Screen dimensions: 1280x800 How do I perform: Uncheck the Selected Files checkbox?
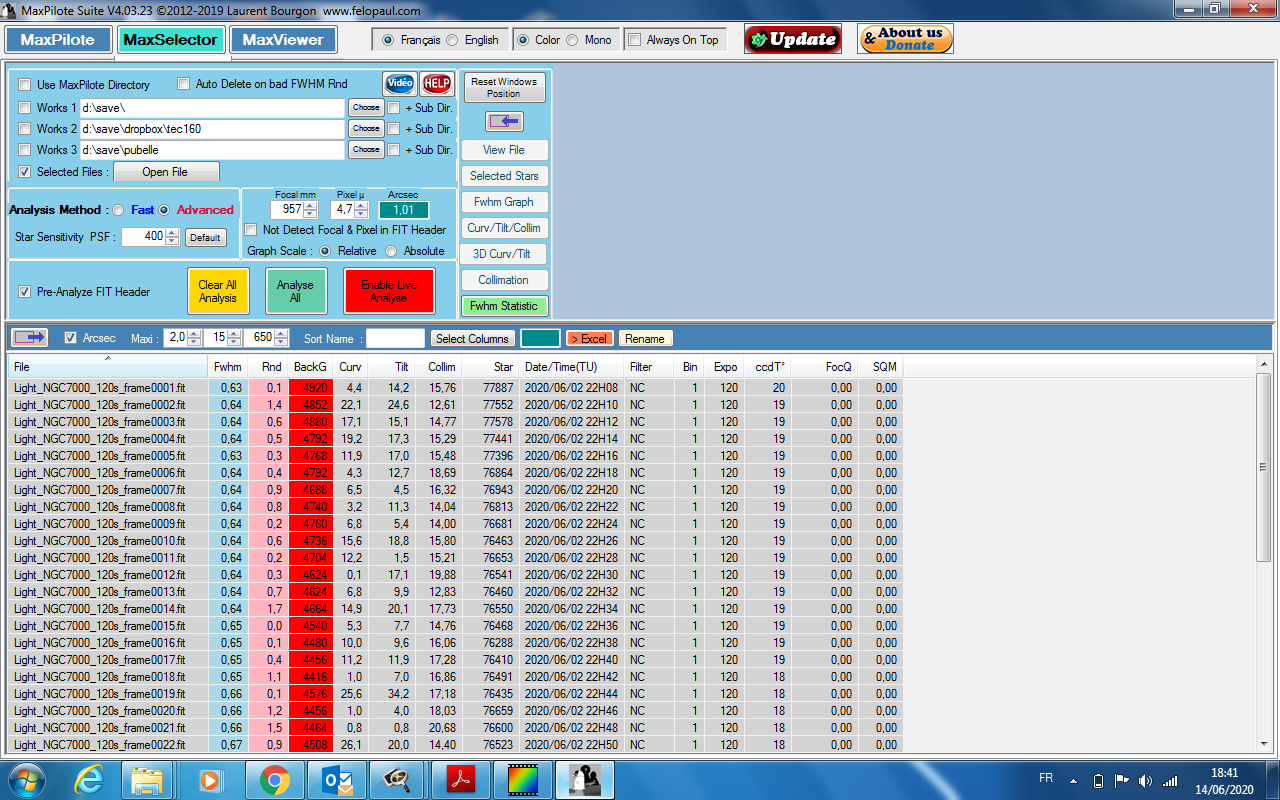(x=25, y=172)
